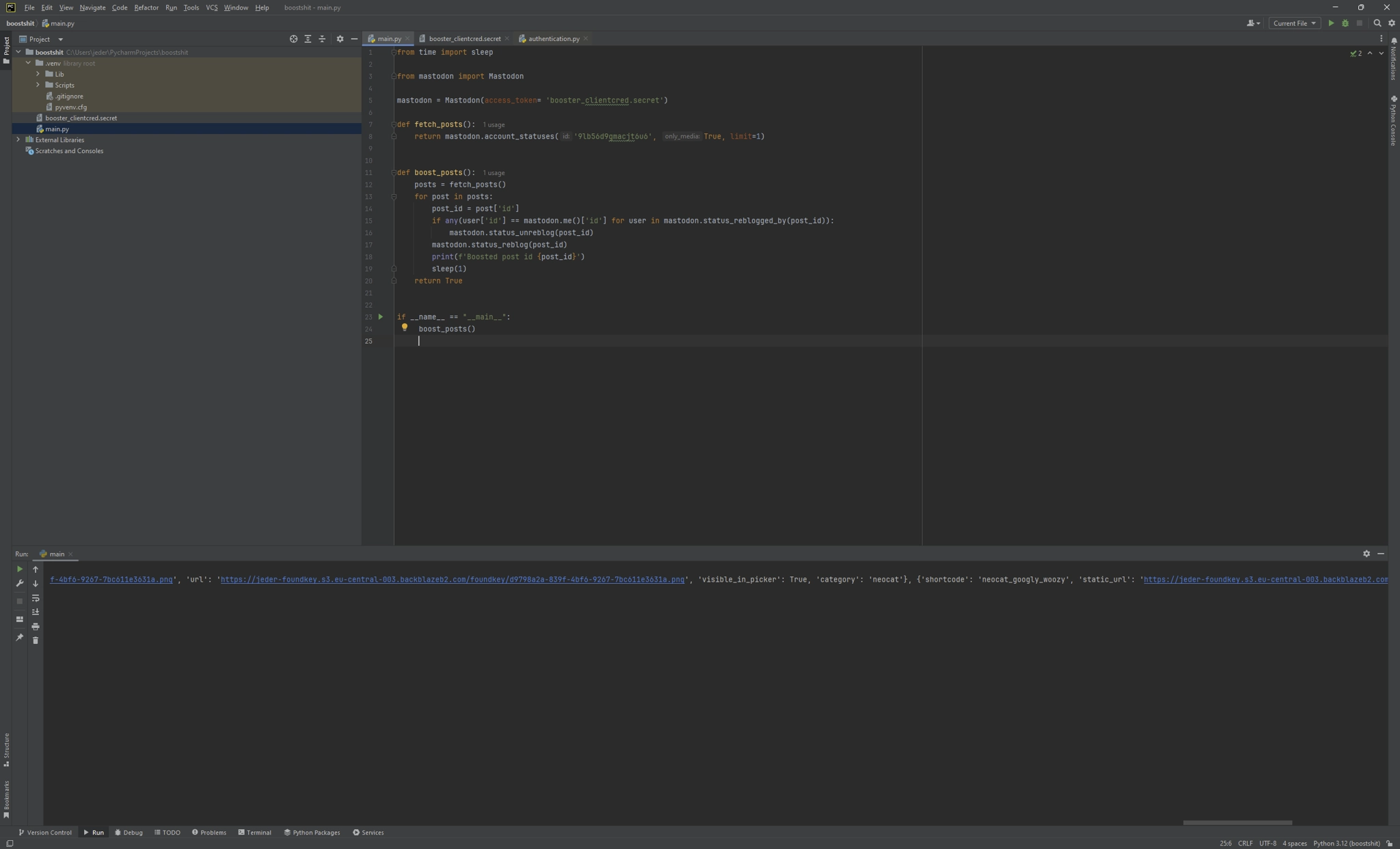
Task: Click the yellow lightbulb intention icon
Action: point(404,327)
